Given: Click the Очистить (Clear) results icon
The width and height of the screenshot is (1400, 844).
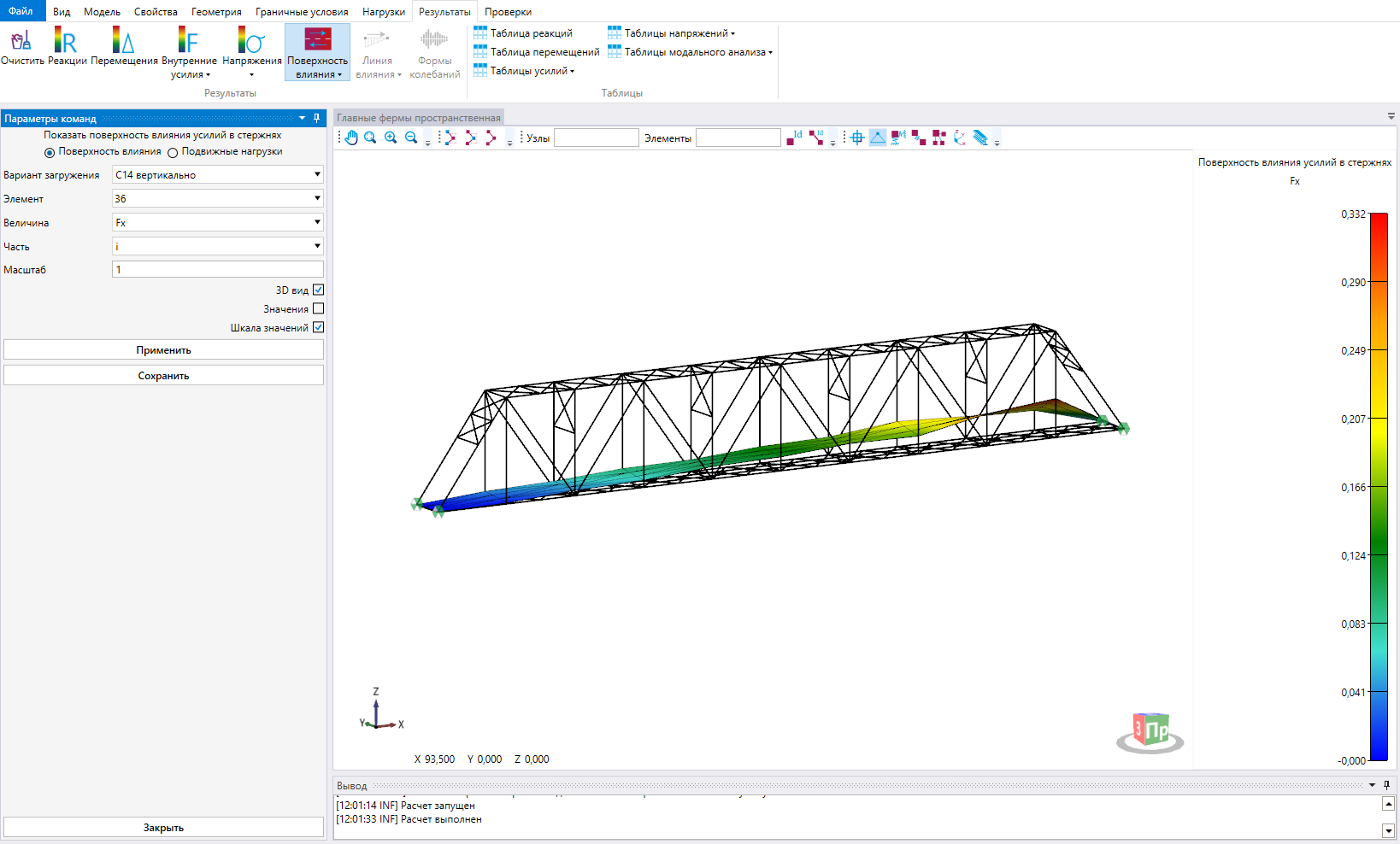Looking at the screenshot, I should coord(21,46).
